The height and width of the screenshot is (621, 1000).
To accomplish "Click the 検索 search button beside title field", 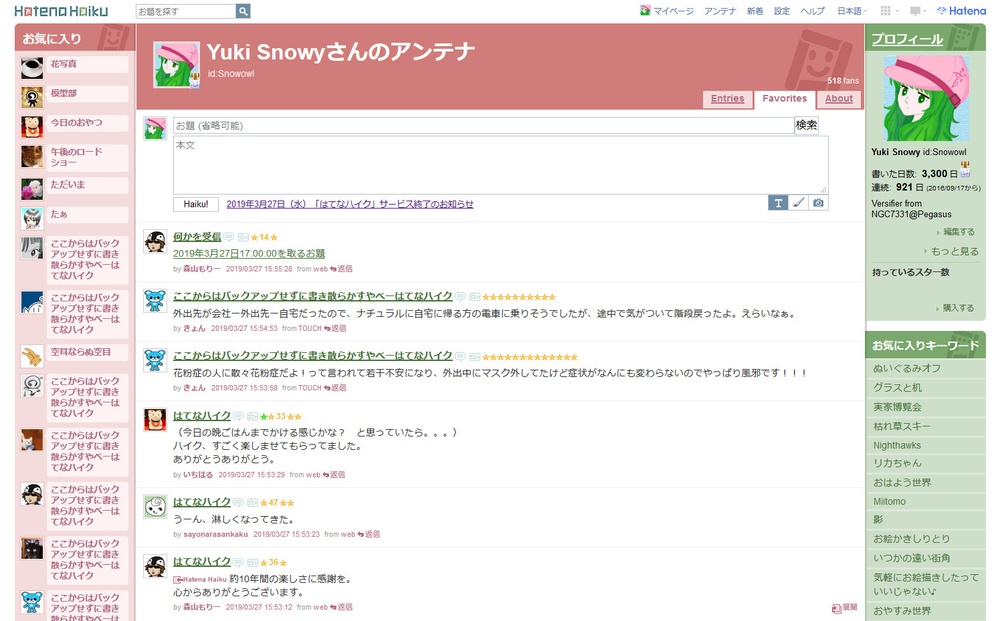I will (806, 125).
